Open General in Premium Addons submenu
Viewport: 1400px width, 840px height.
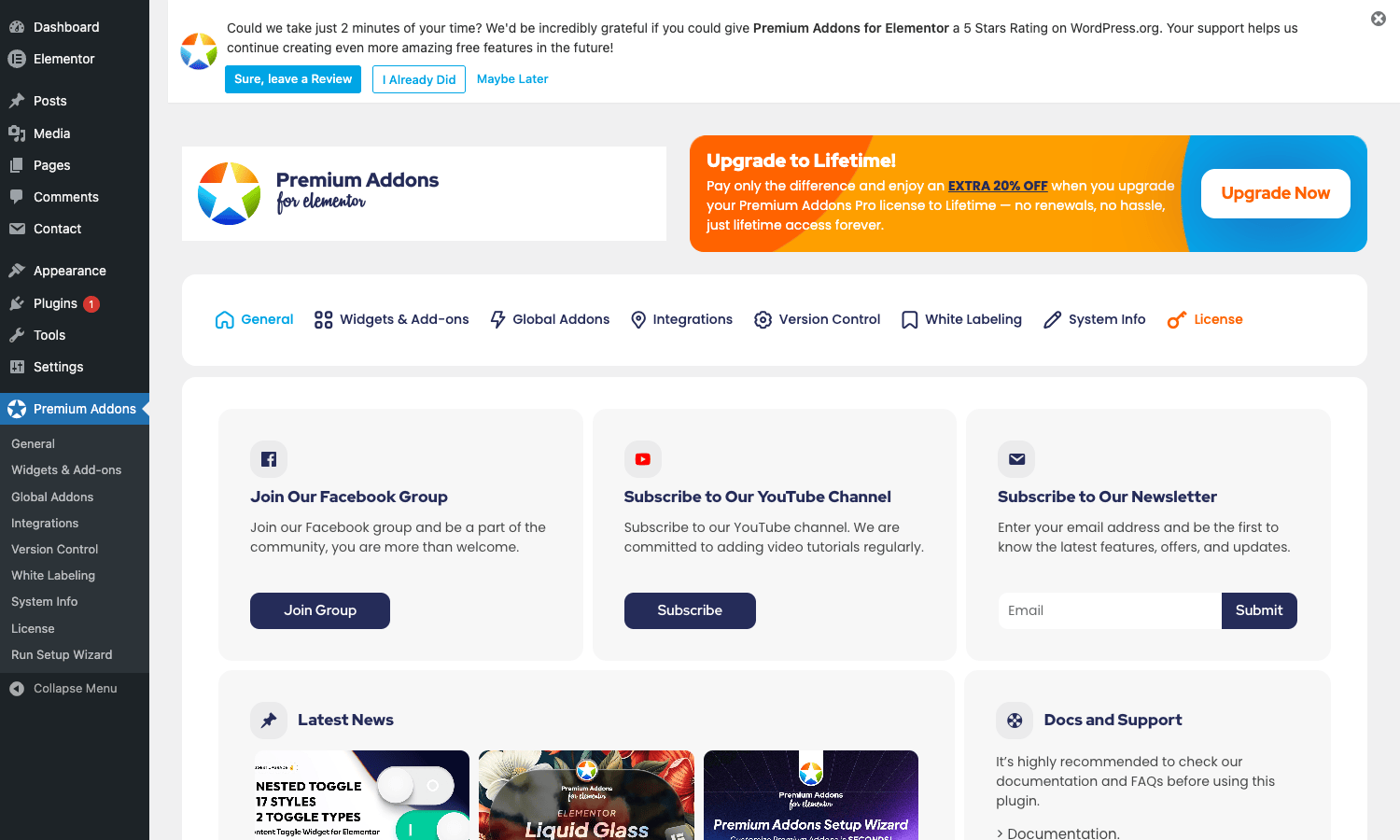(33, 444)
